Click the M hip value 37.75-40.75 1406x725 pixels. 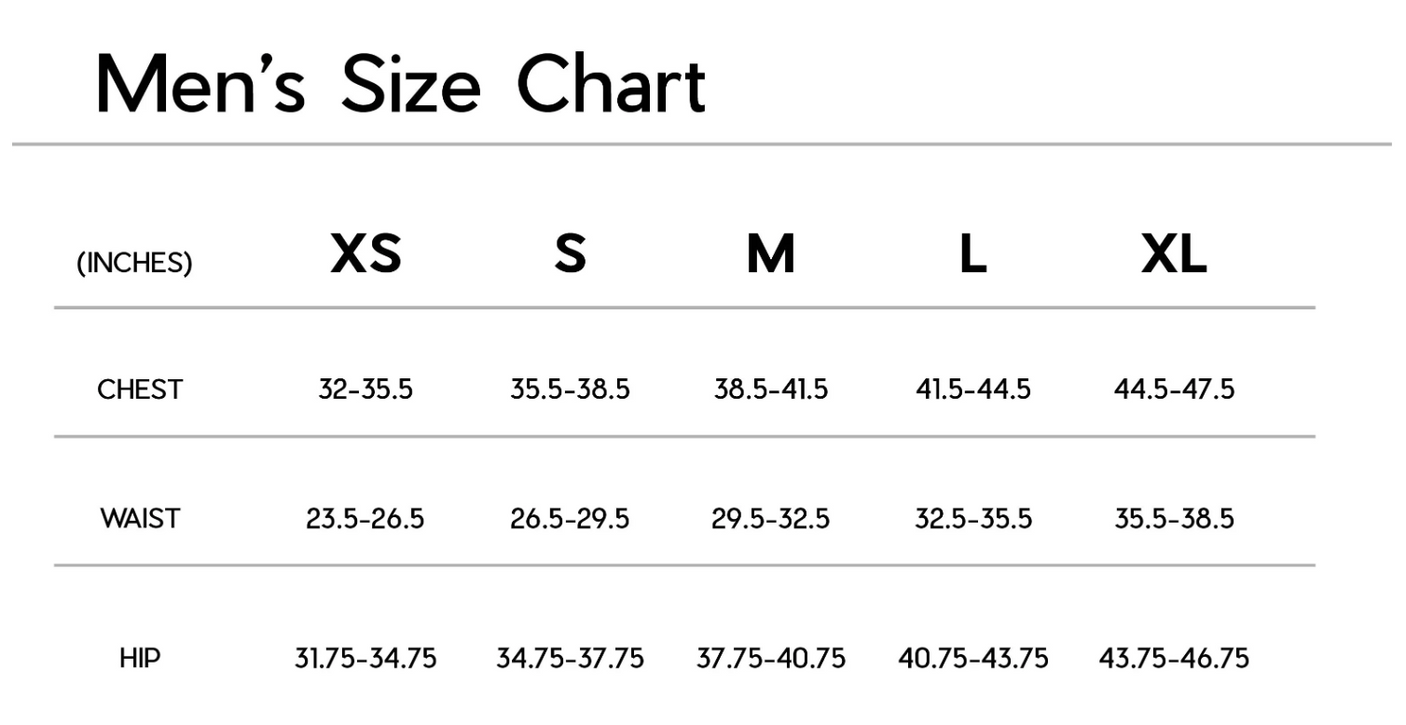(771, 658)
